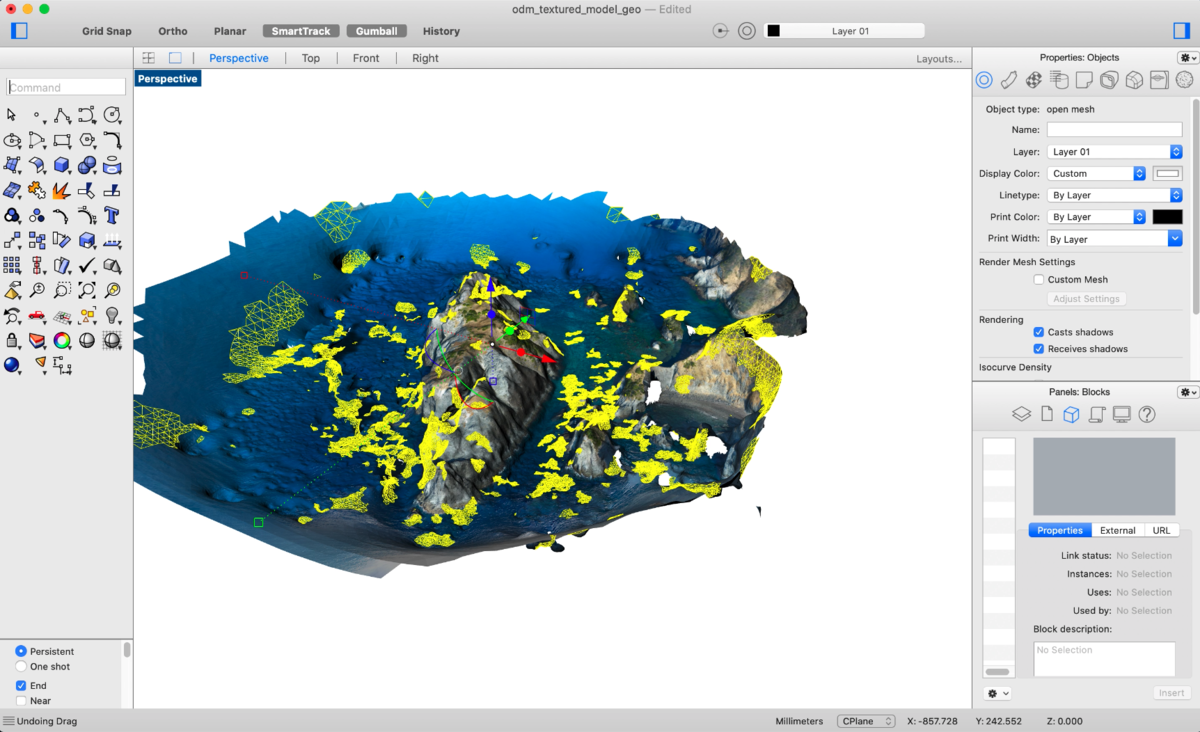Enable the Custom Mesh checkbox
Image resolution: width=1200 pixels, height=732 pixels.
coord(1039,280)
